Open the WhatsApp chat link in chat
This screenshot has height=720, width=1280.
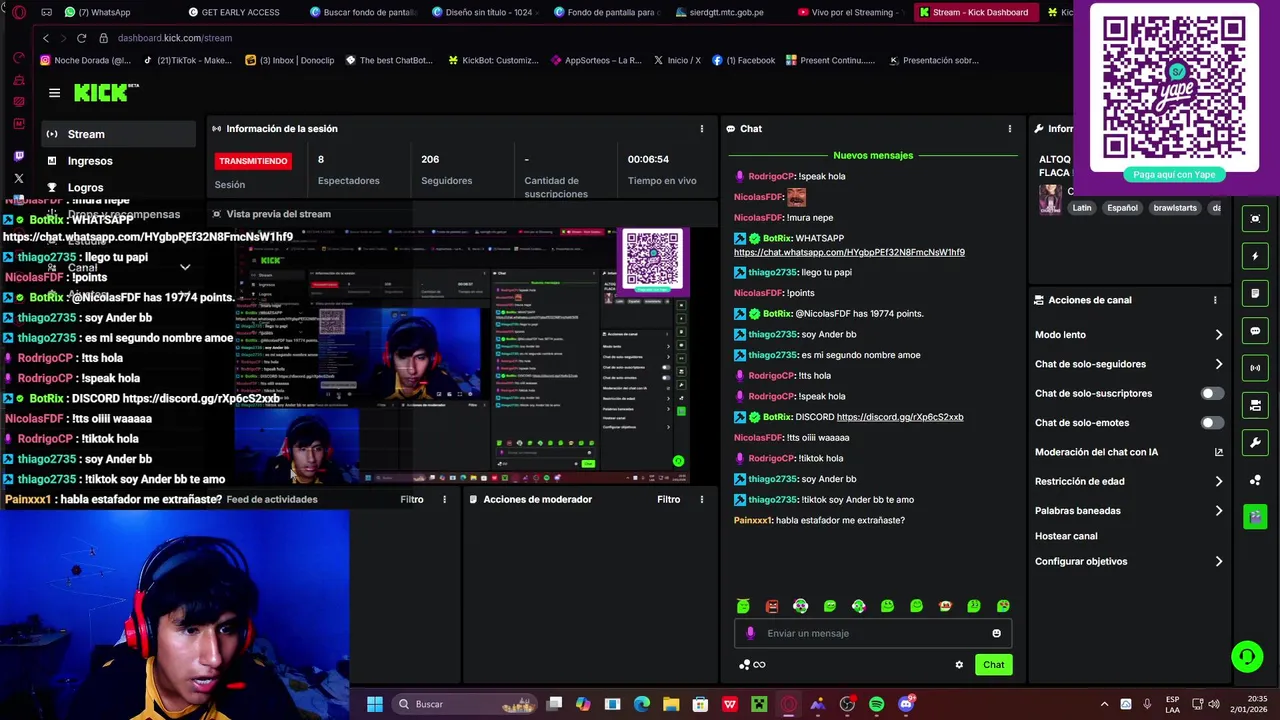point(849,253)
